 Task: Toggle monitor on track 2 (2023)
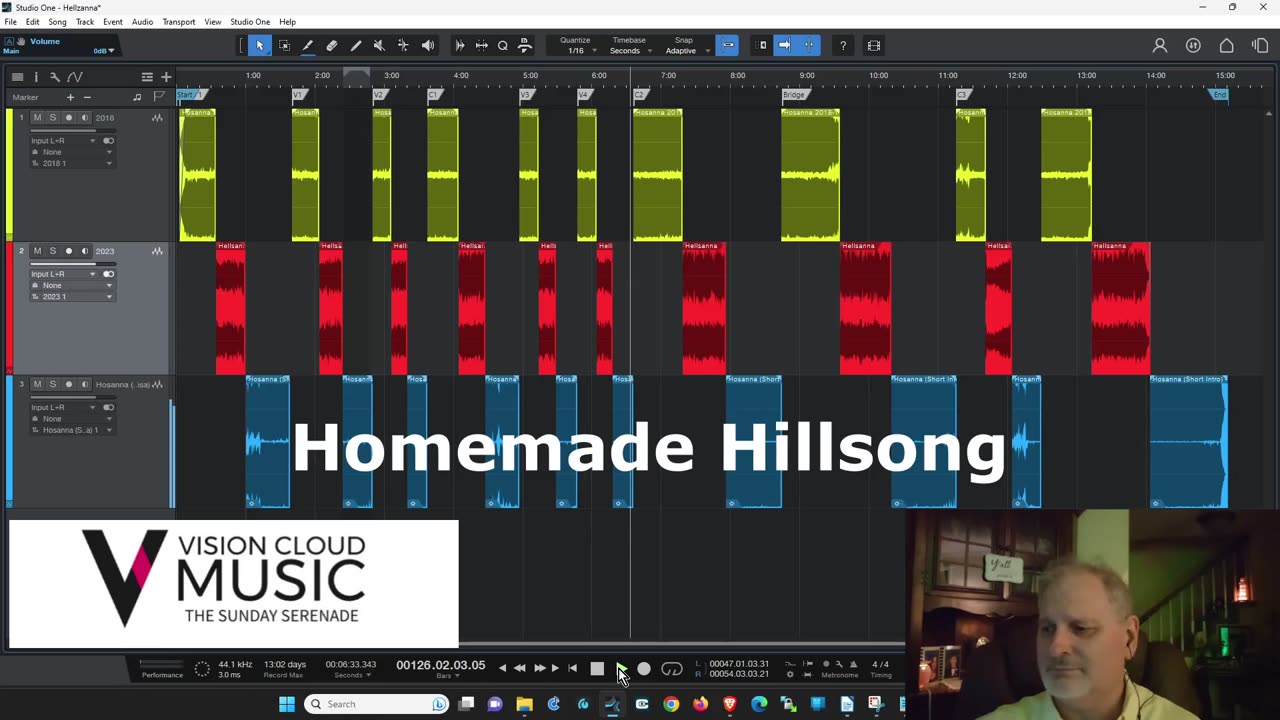click(x=85, y=251)
